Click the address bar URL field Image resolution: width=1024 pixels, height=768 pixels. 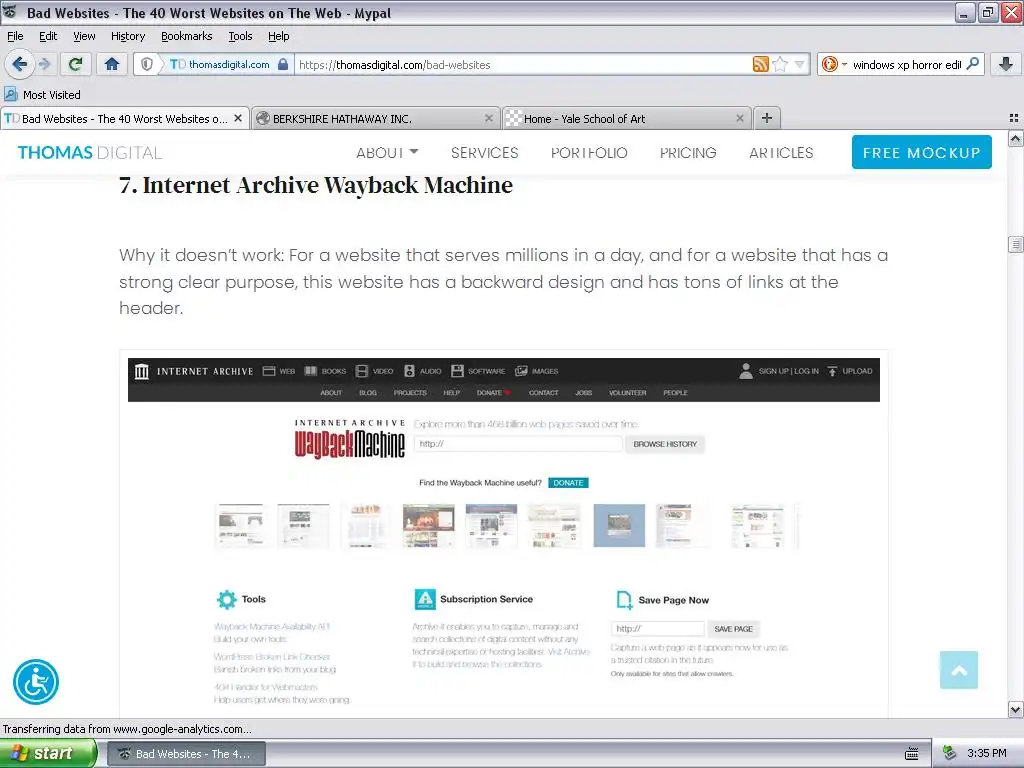coord(522,64)
